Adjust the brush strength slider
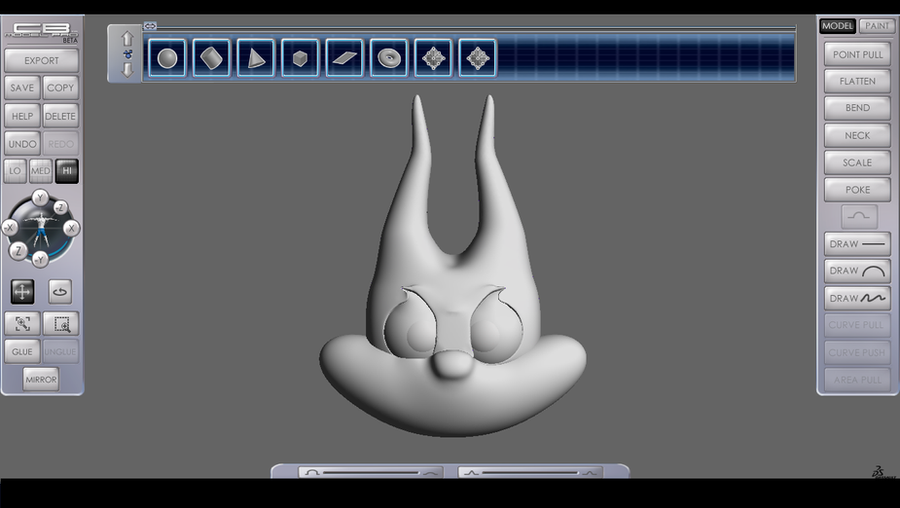Viewport: 900px width, 508px height. (x=530, y=472)
